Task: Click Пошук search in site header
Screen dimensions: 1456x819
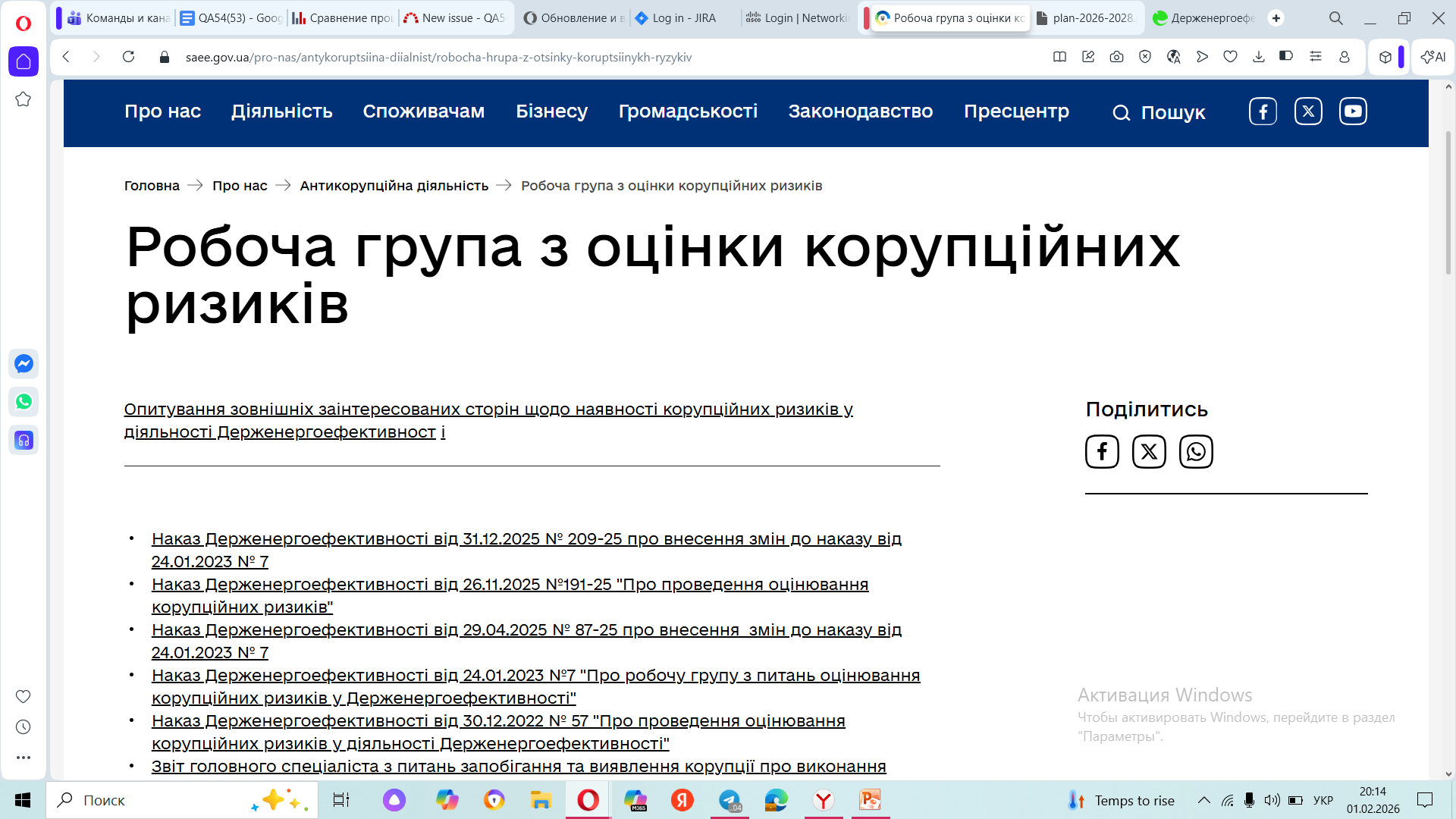Action: (1159, 113)
